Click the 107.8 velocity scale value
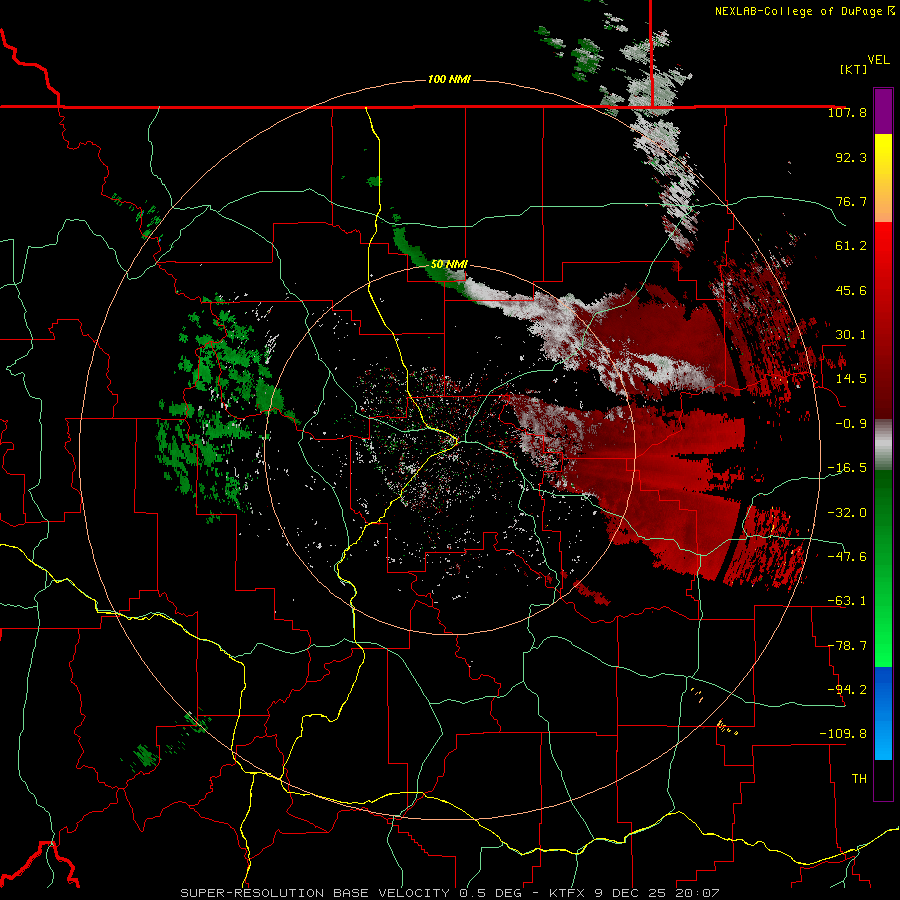 pos(847,112)
